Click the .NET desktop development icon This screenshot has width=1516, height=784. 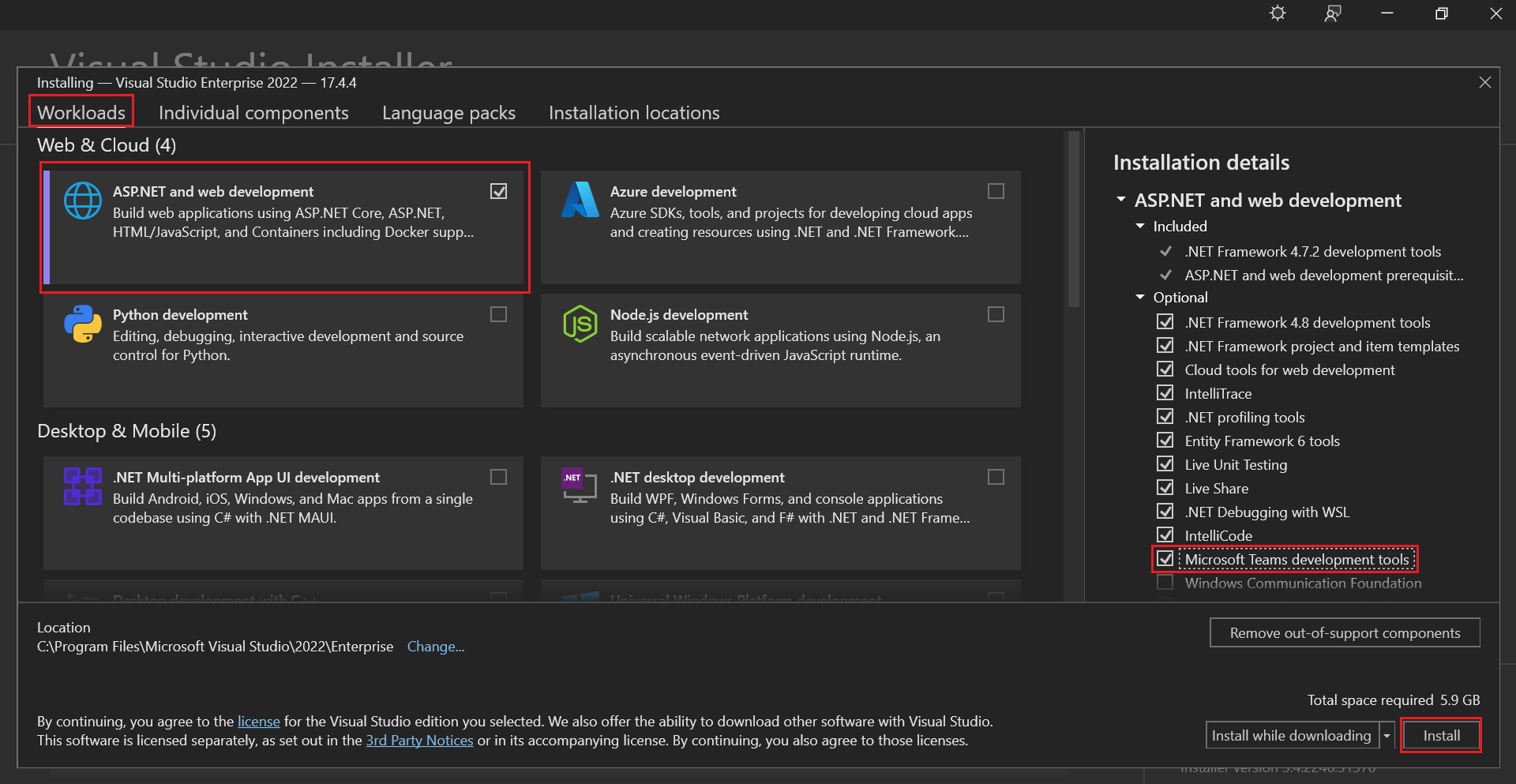(x=579, y=486)
